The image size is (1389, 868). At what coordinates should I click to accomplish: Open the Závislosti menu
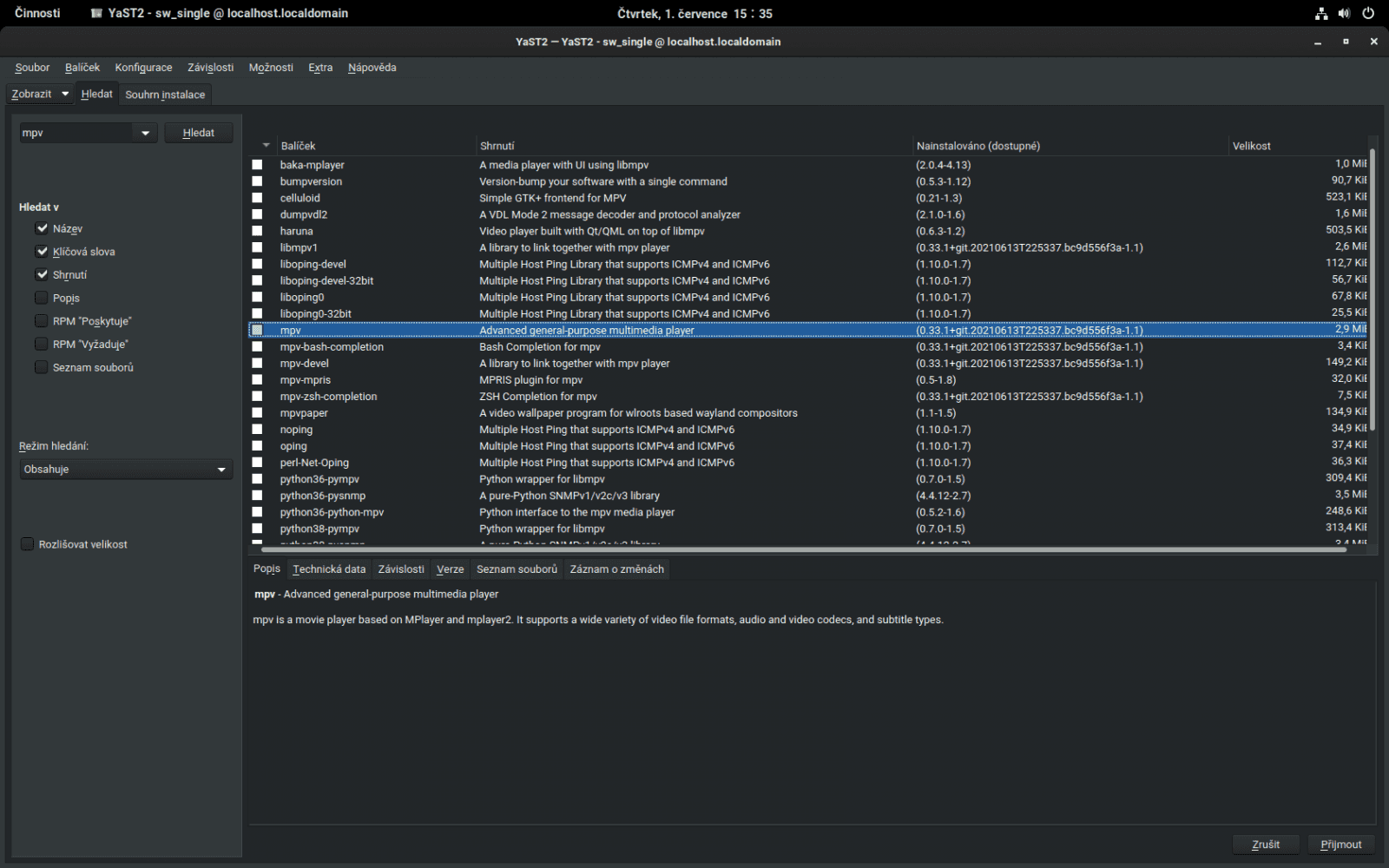point(209,67)
